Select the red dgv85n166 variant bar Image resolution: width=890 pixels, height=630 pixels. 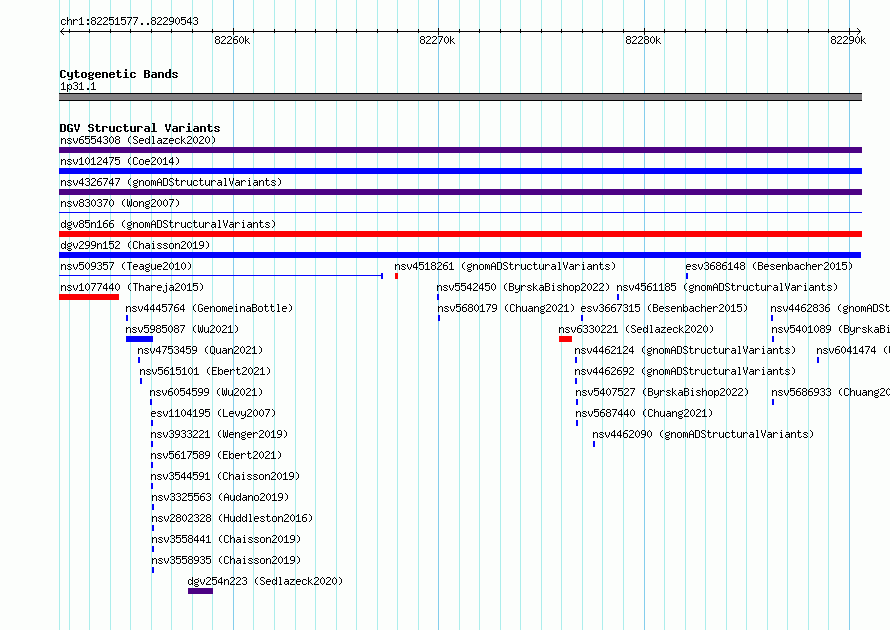pos(460,234)
